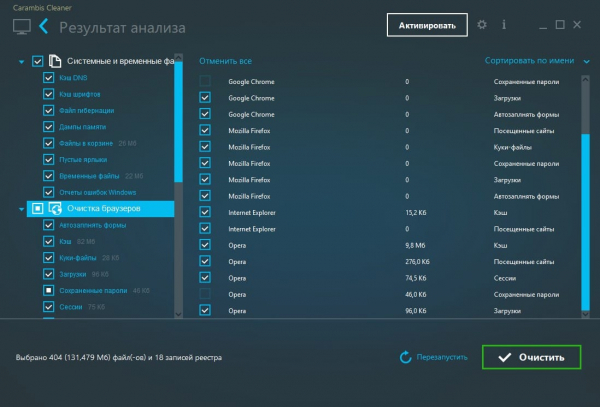The height and width of the screenshot is (407, 600).
Task: Toggle Сохраненные пароли checkbox in left tree
Action: (x=48, y=290)
